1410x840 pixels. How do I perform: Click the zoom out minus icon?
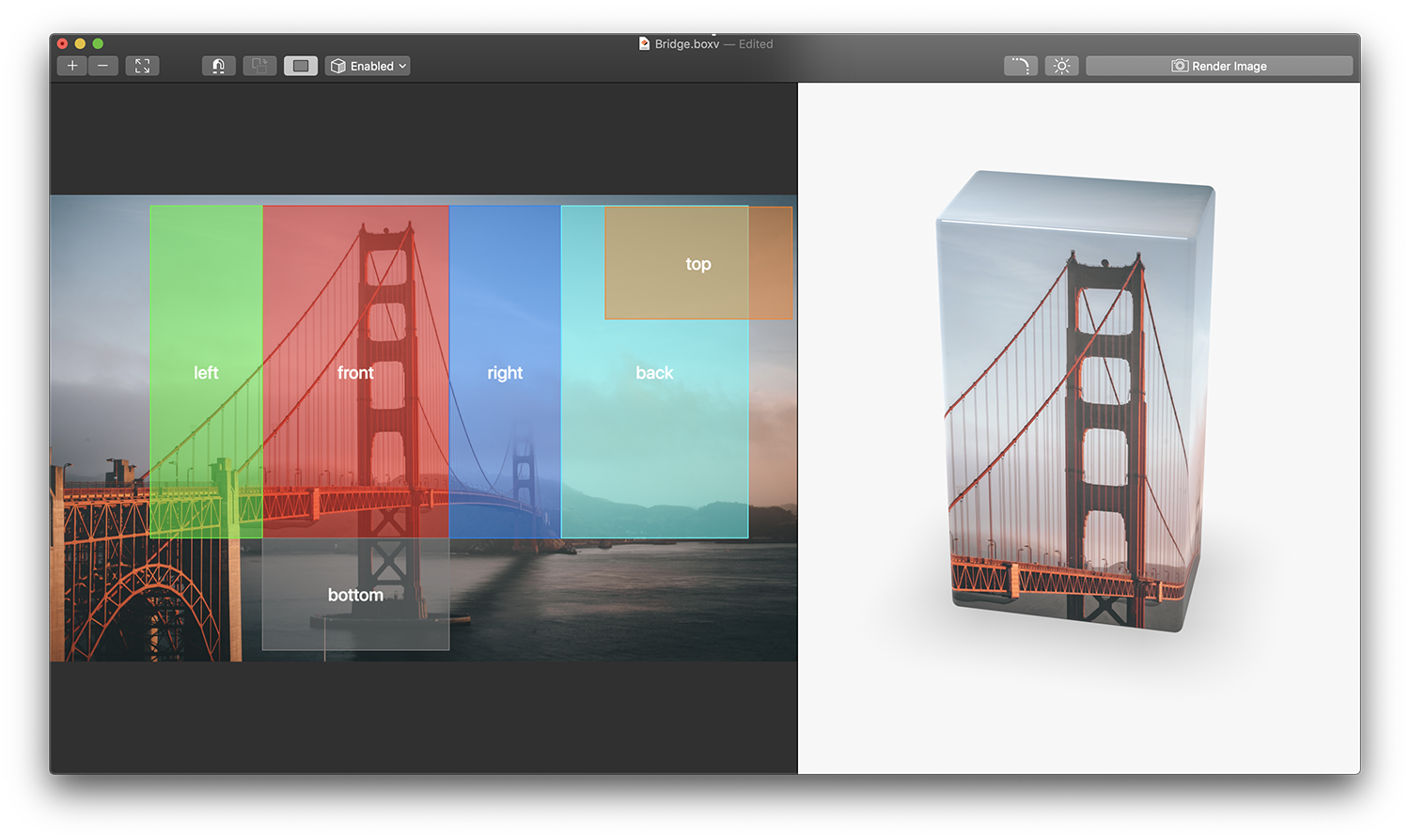(103, 66)
